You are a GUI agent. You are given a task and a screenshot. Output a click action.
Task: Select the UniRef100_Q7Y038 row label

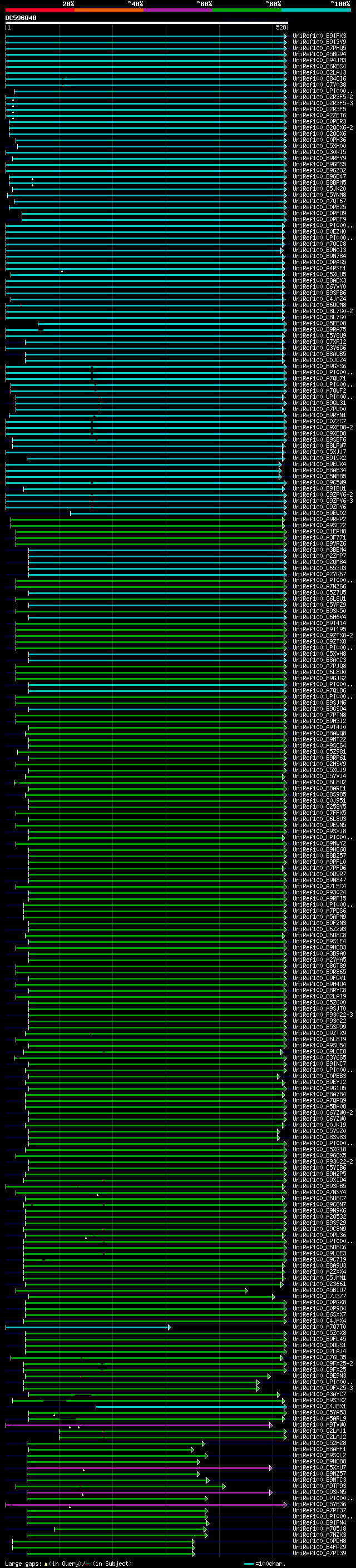tap(319, 85)
